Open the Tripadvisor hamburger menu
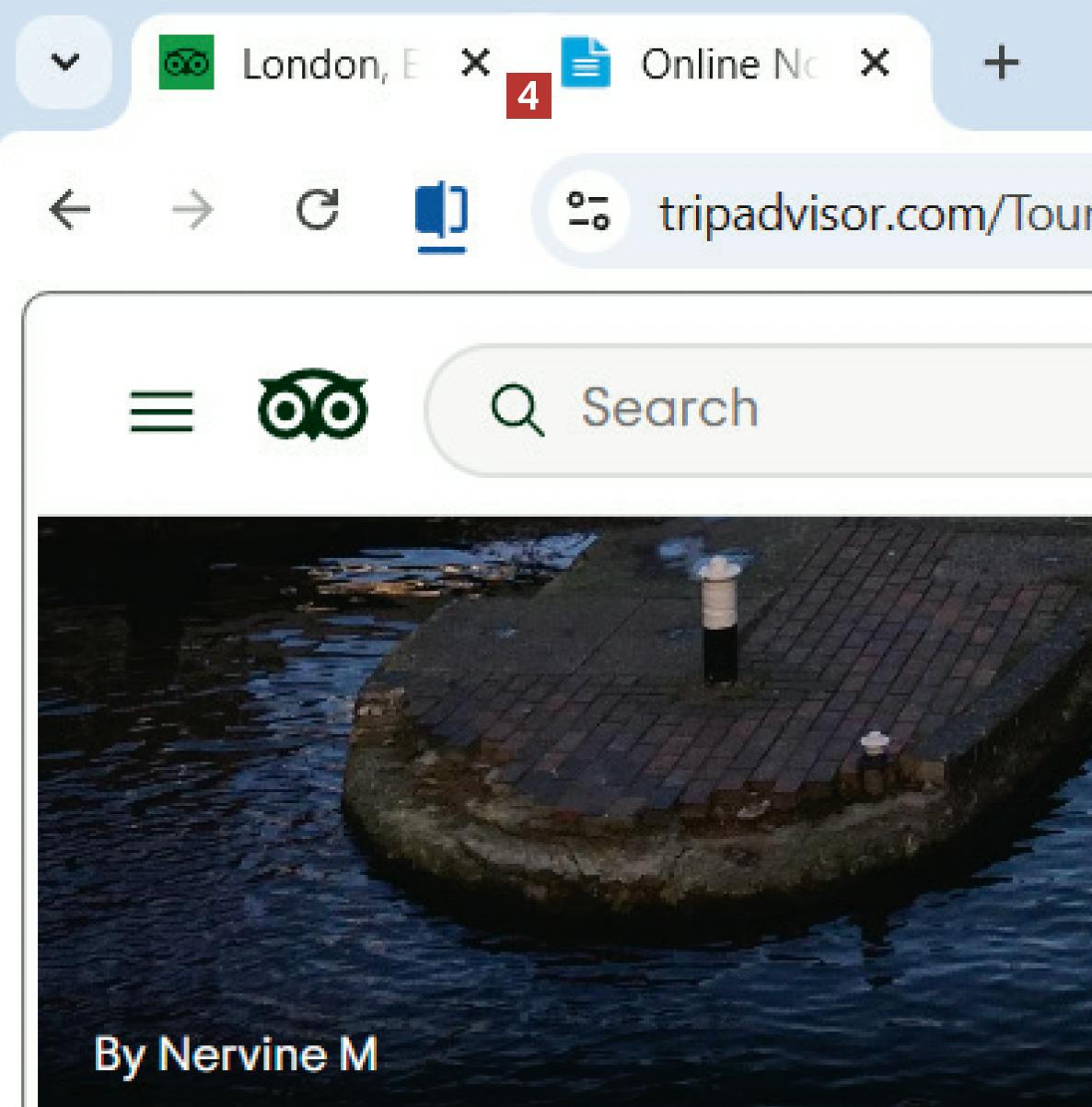Screen dimensions: 1092x1107 tap(162, 411)
